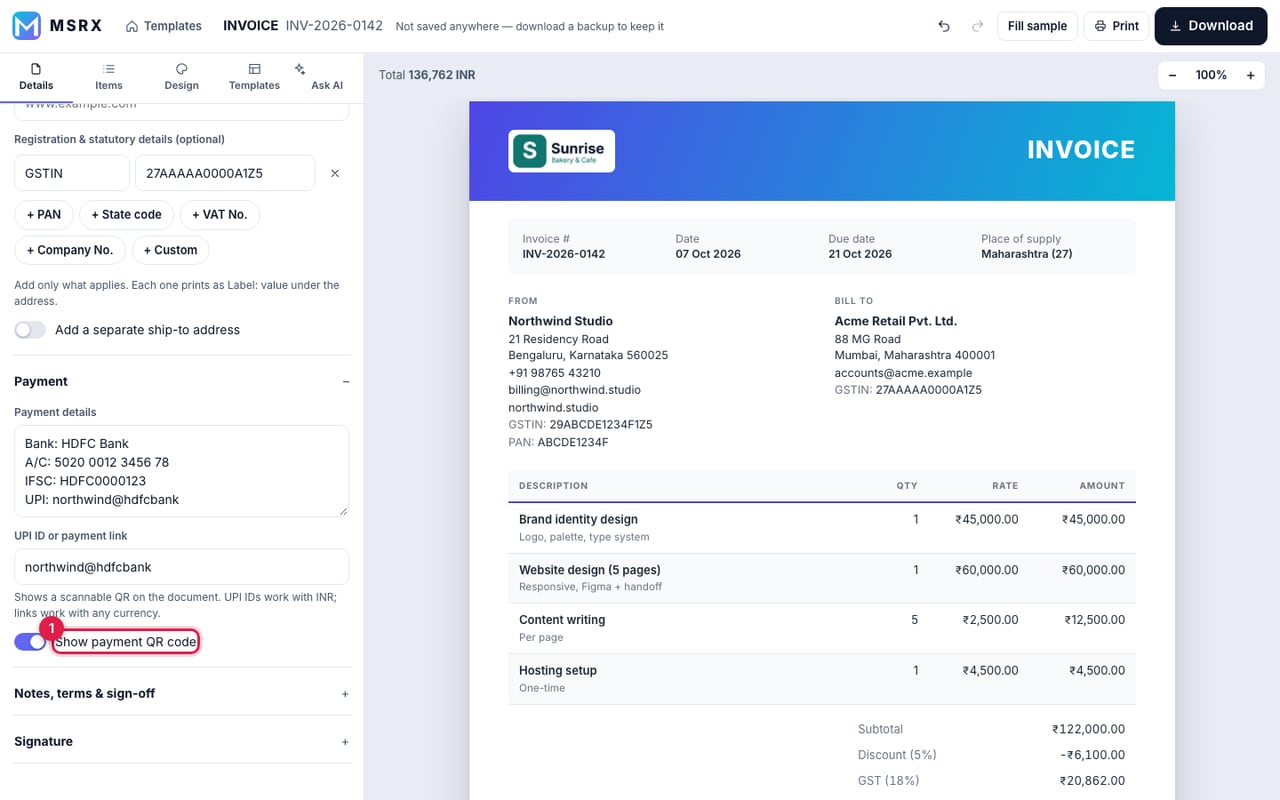Select Northwind Studio name on invoice
1280x800 pixels.
pyautogui.click(x=560, y=321)
